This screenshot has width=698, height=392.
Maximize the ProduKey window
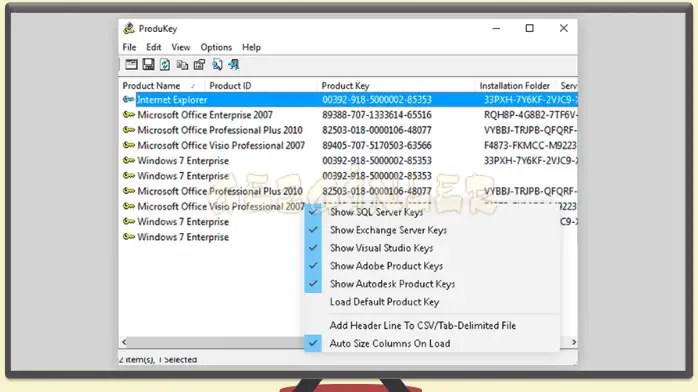(x=529, y=28)
